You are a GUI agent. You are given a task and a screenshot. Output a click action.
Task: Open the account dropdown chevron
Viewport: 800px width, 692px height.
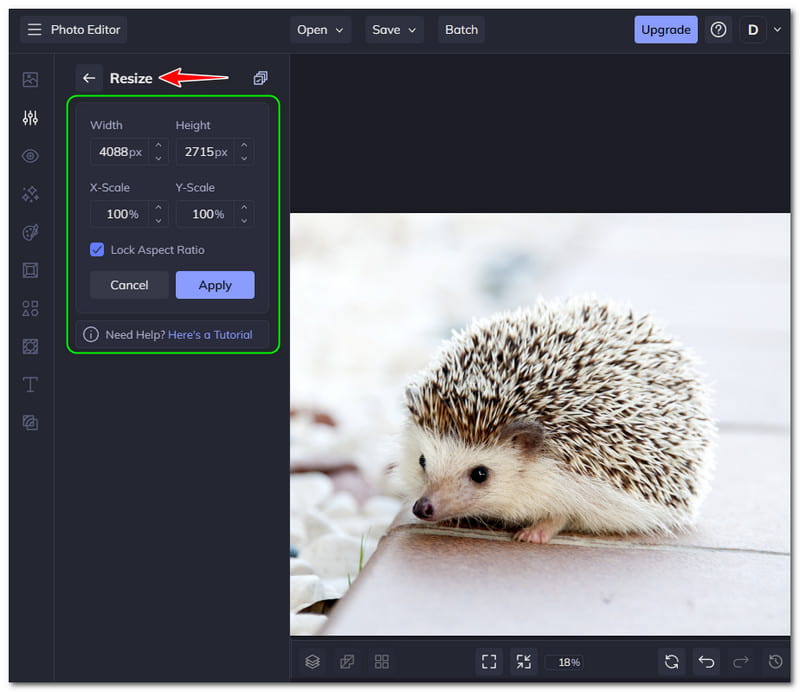(777, 30)
